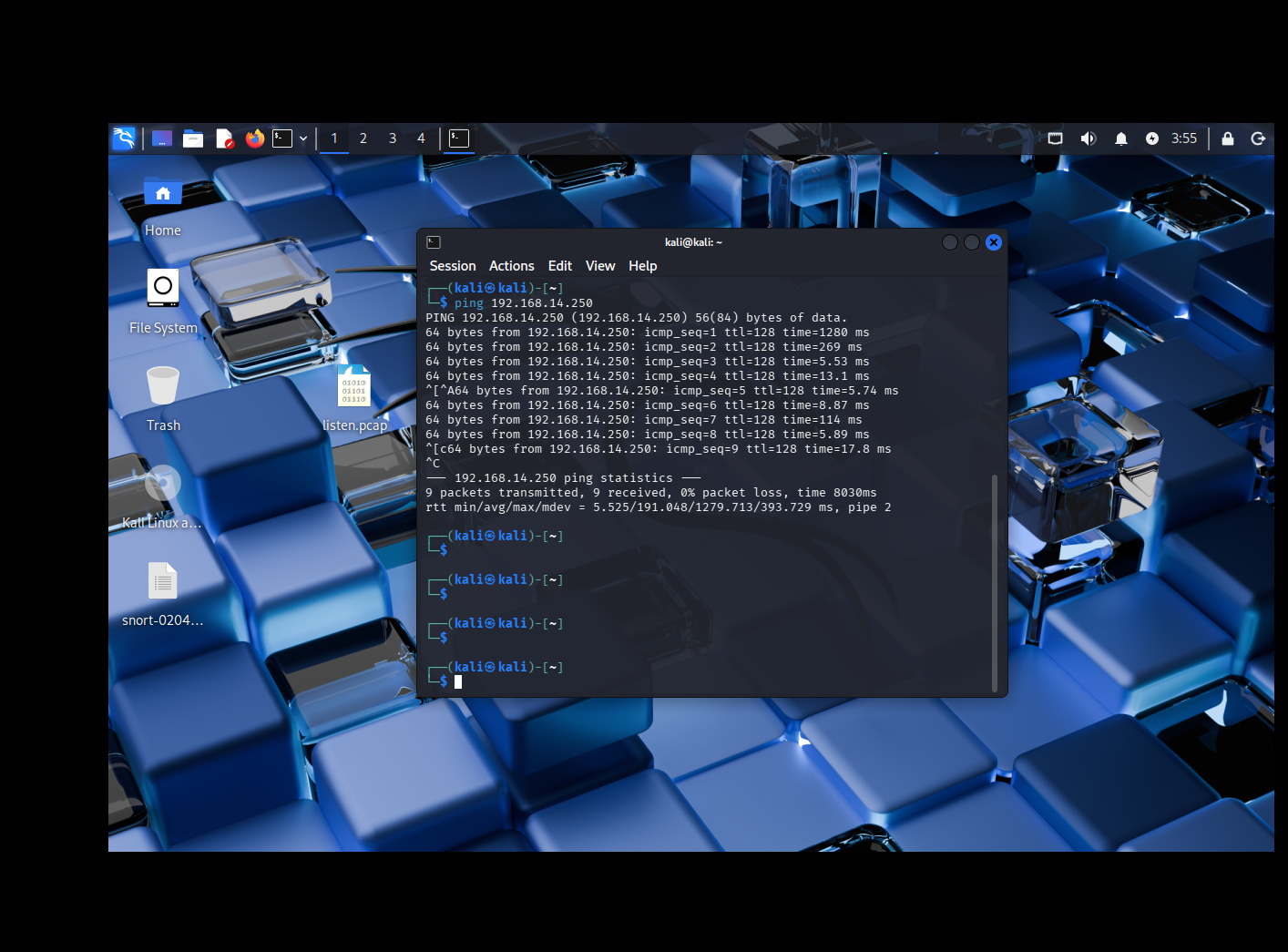Click the icmp_seq=2 time=269 ms line

point(644,347)
